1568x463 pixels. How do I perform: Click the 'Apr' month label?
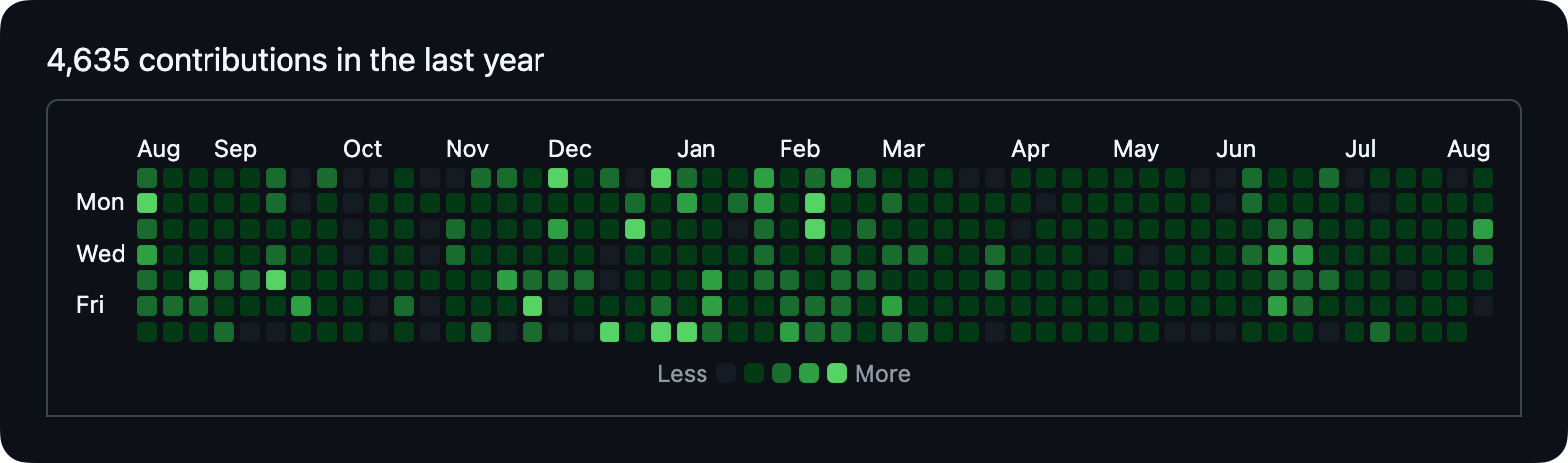click(x=1030, y=149)
